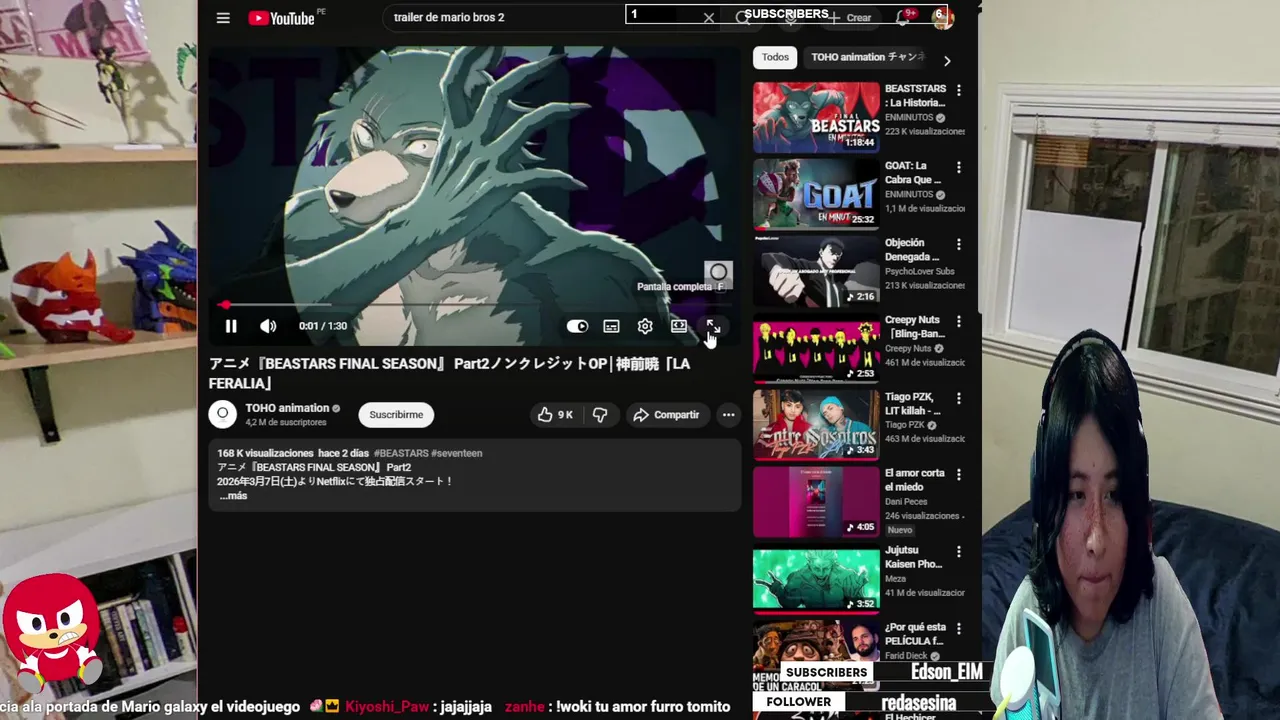Open the Tiago PZK Entre Nosotros thumbnail
Screen dimensions: 1280x720
816,425
